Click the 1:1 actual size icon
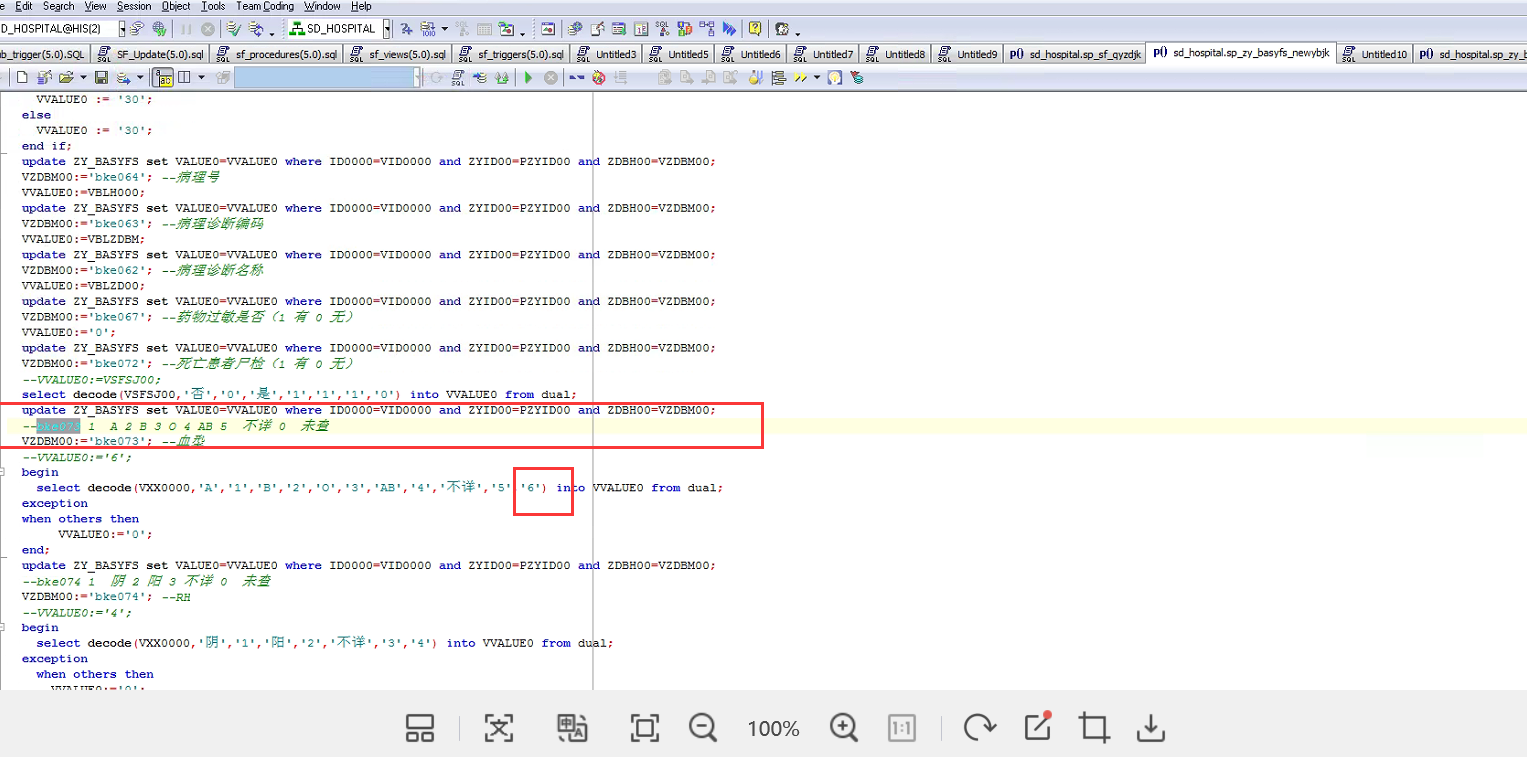 pyautogui.click(x=902, y=728)
